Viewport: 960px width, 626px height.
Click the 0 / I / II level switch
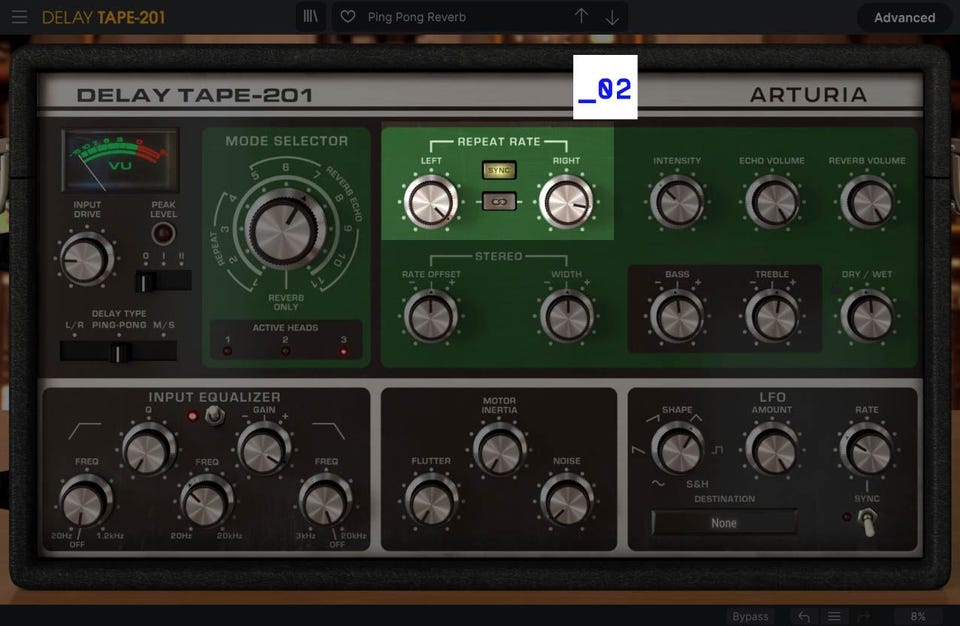click(x=163, y=282)
